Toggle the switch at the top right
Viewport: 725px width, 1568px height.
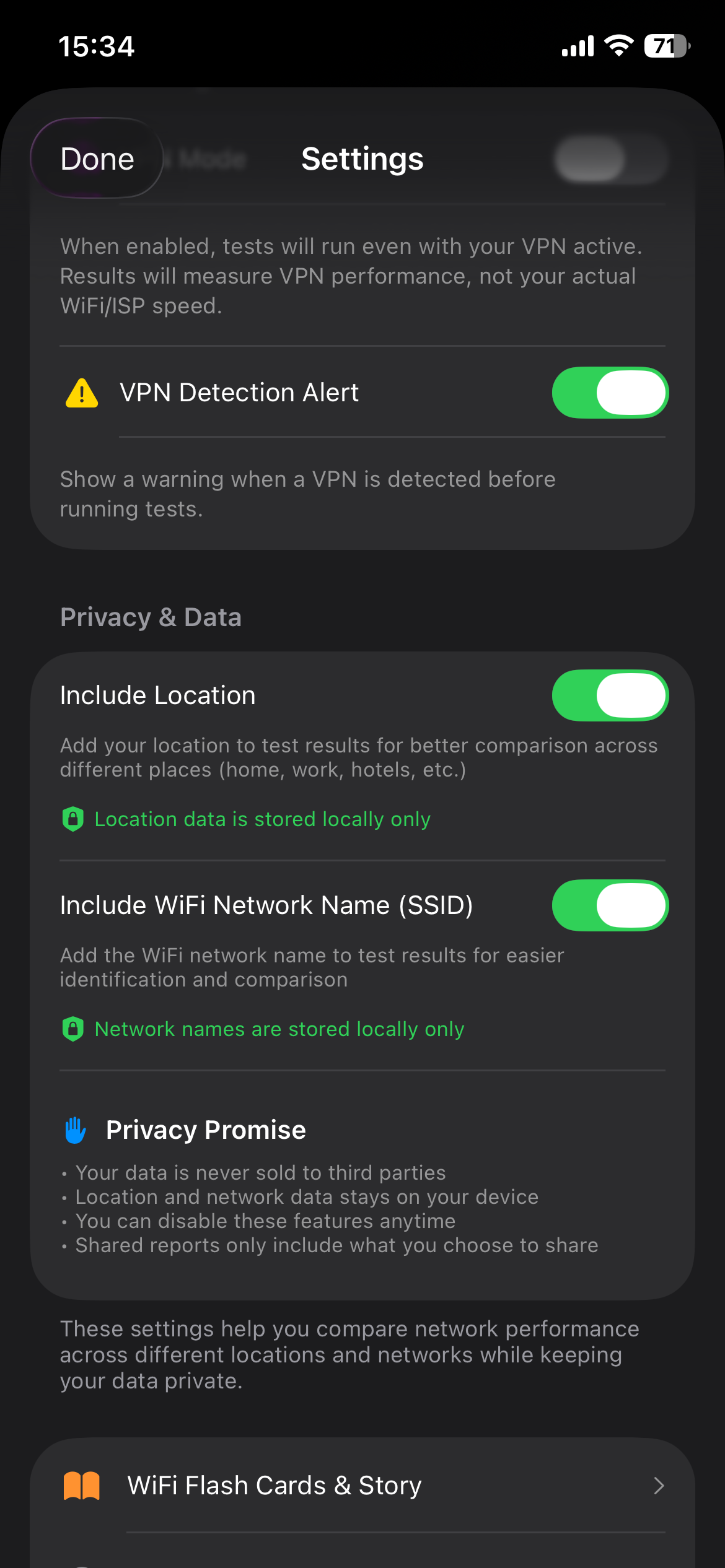tap(609, 158)
